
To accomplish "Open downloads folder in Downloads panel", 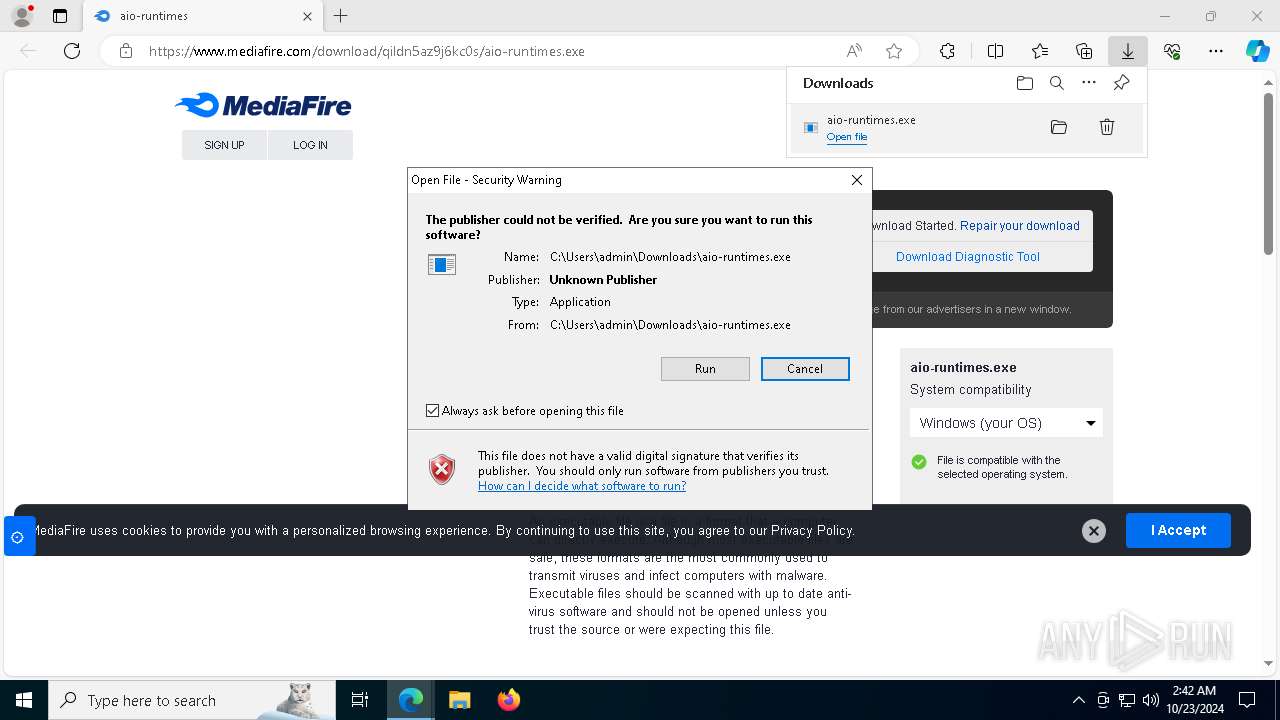I will (1024, 83).
